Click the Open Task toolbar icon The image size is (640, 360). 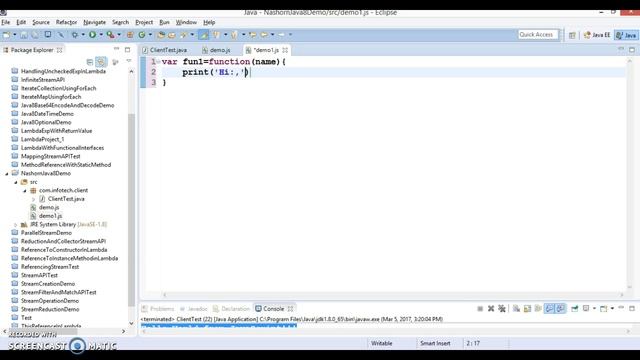(172, 35)
